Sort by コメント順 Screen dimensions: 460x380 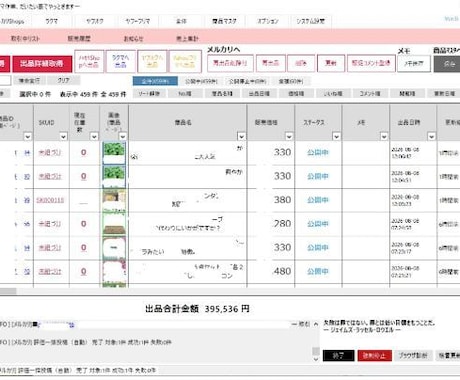(x=370, y=94)
